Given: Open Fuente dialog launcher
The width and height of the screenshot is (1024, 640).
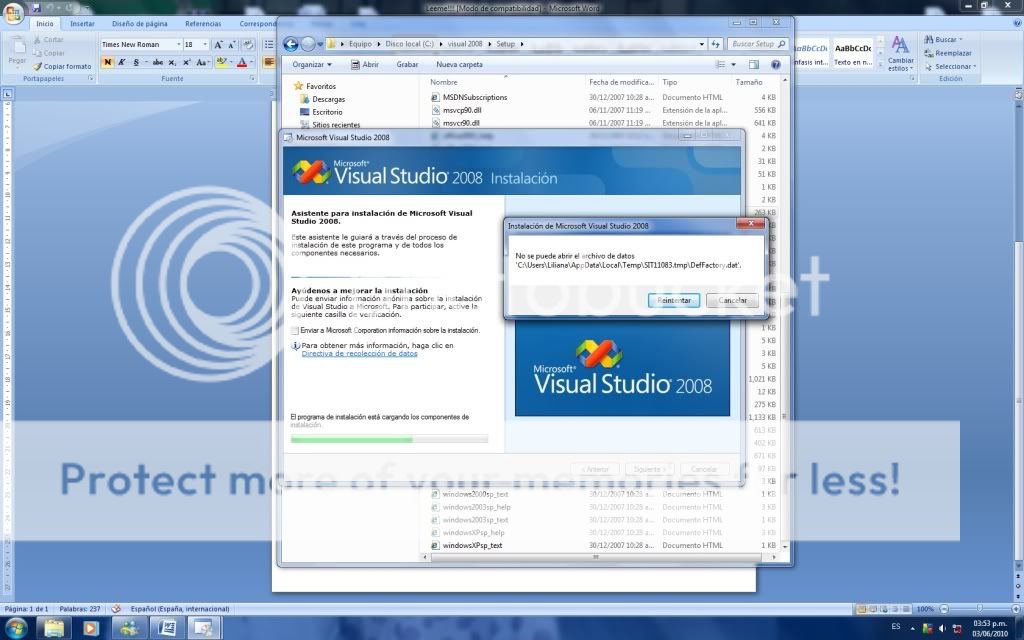Looking at the screenshot, I should tap(251, 78).
